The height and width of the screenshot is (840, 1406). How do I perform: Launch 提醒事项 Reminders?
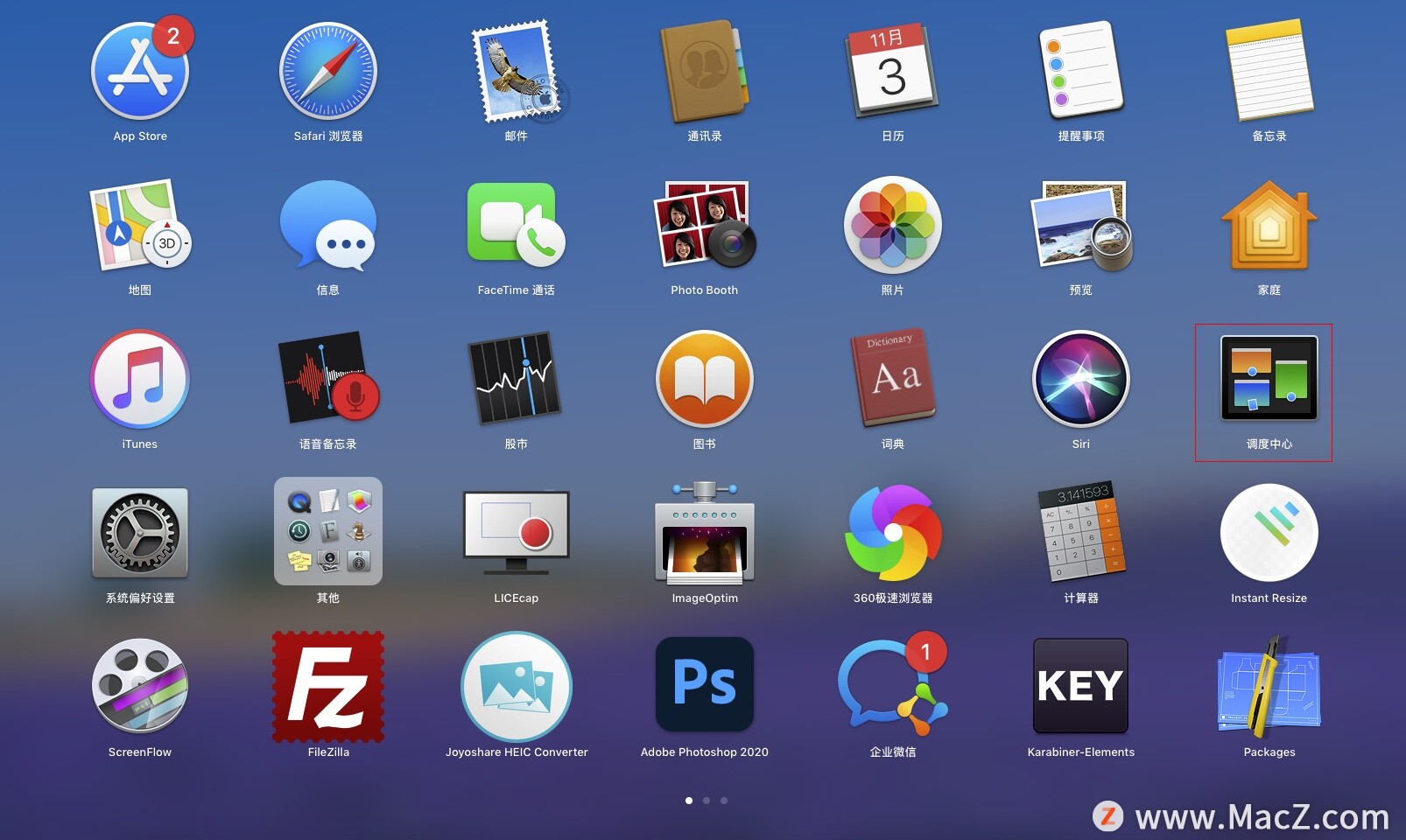(x=1080, y=70)
